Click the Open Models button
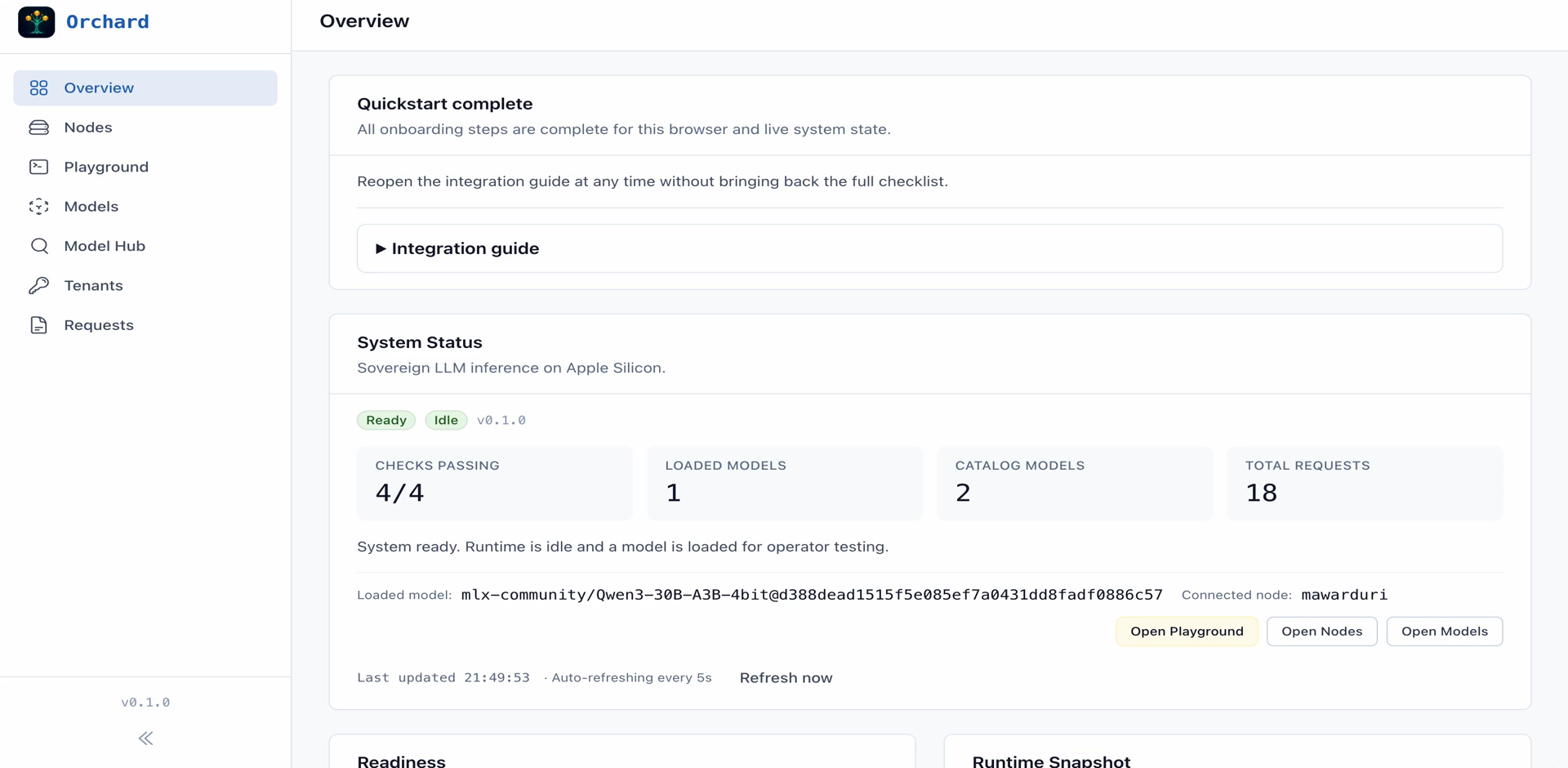Viewport: 1568px width, 768px height. click(x=1444, y=632)
